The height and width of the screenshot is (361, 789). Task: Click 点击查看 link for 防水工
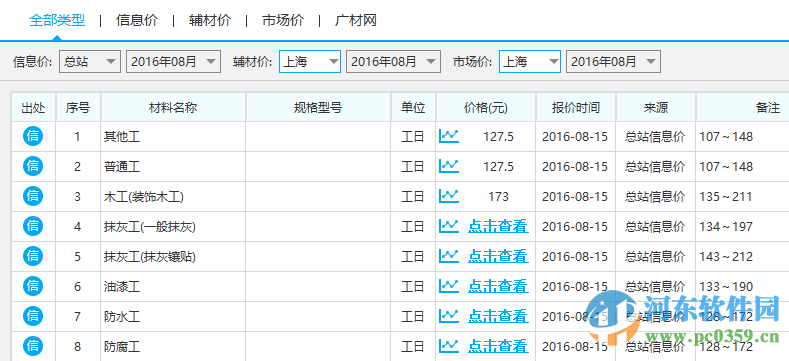[498, 316]
